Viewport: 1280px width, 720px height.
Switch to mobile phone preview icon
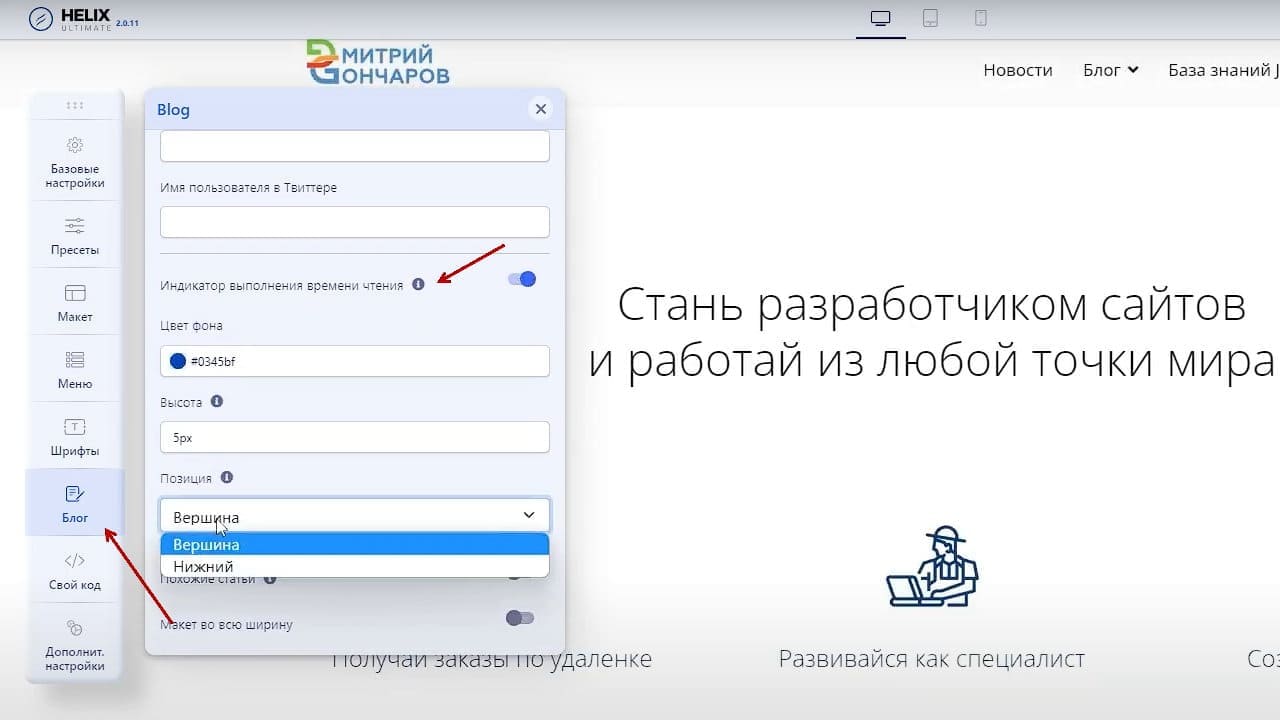coord(981,18)
